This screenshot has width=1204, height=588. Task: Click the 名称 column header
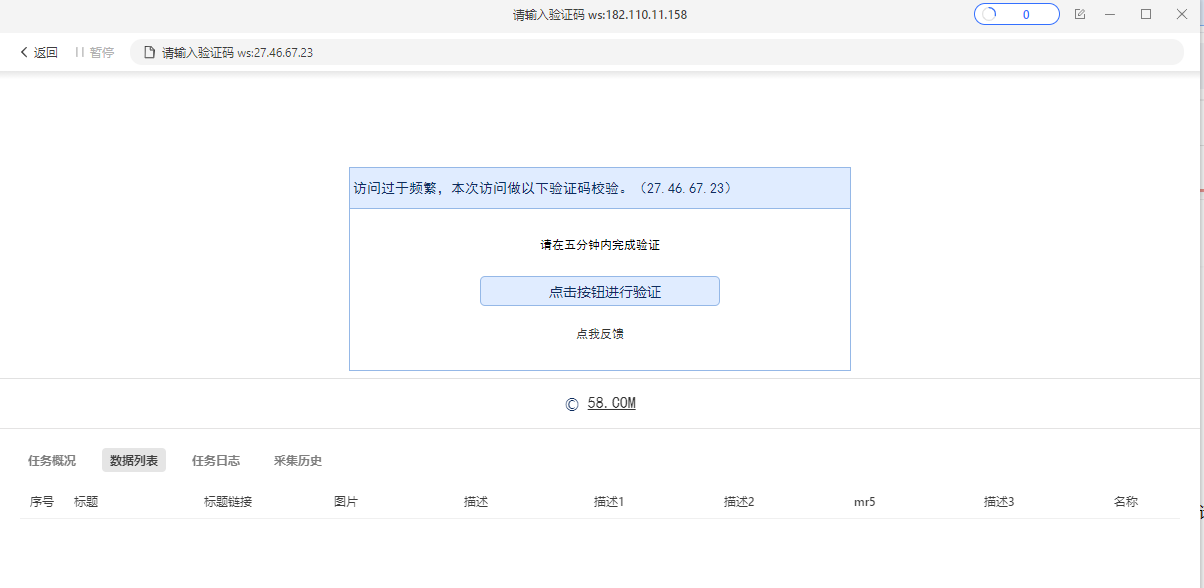(1126, 502)
